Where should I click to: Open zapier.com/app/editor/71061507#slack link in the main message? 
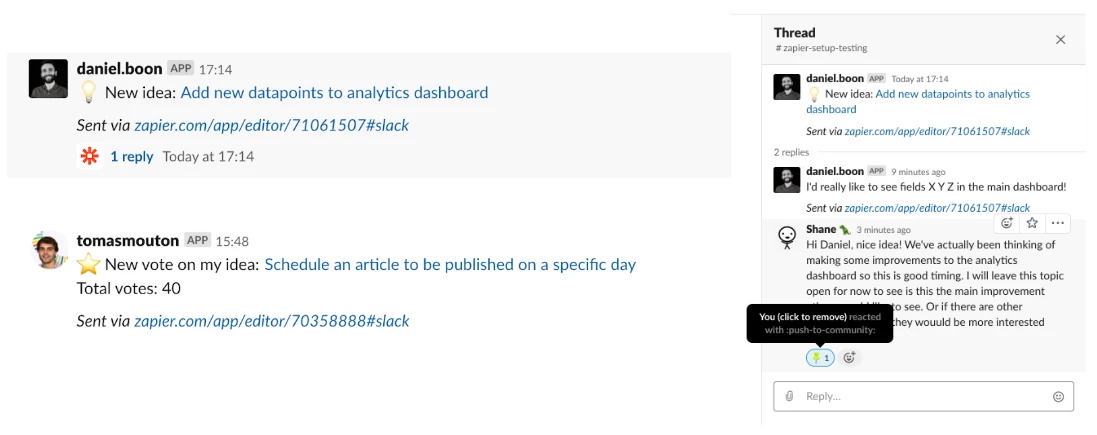(271, 125)
